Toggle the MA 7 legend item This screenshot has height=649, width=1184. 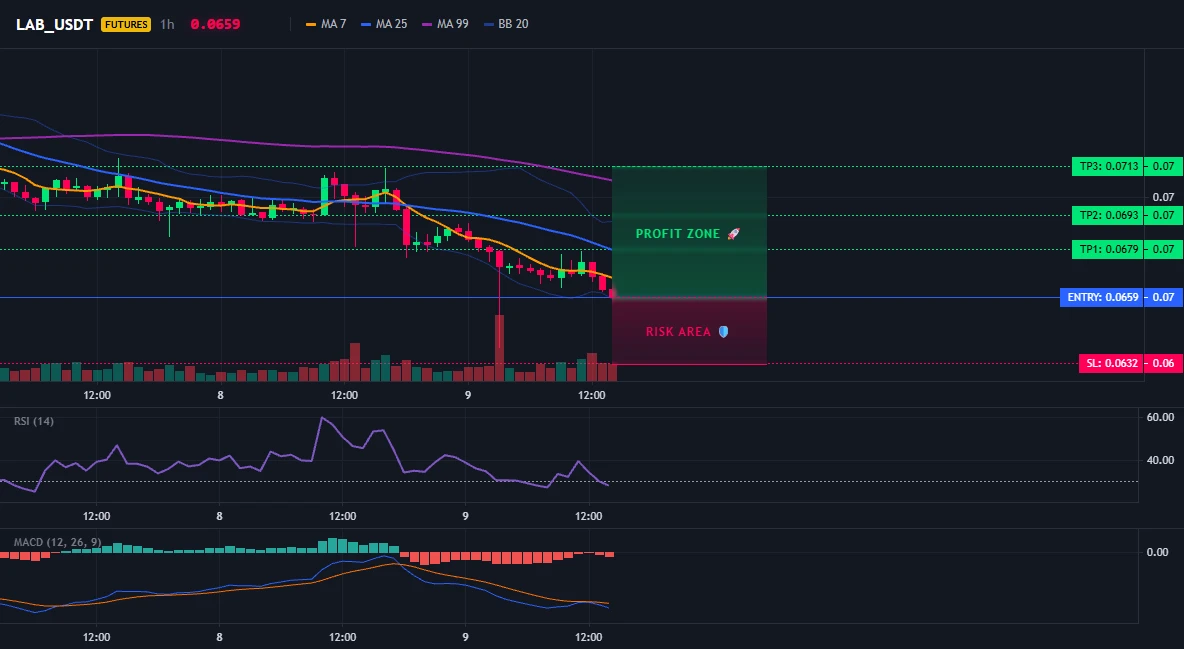[326, 24]
